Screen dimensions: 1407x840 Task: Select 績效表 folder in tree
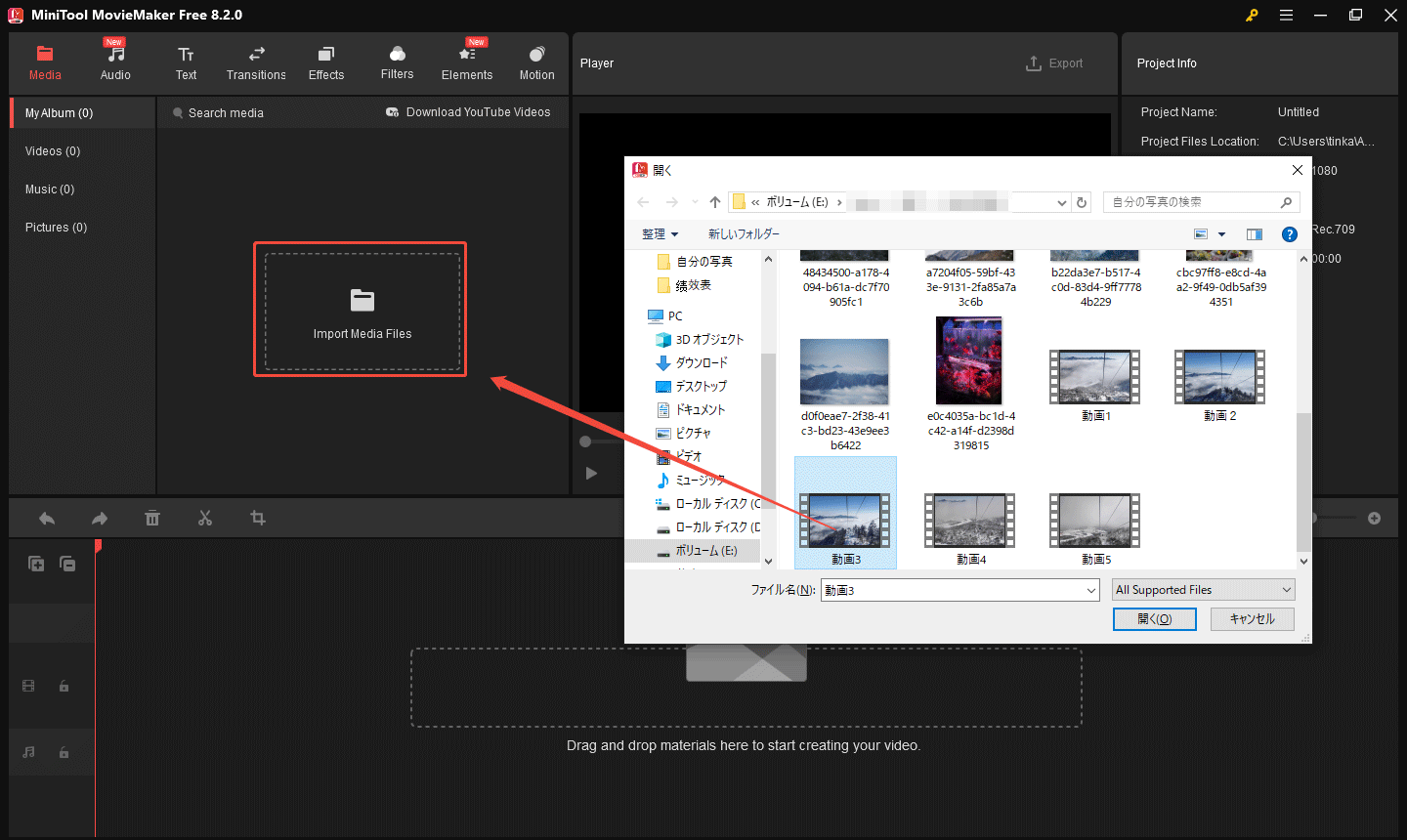click(x=685, y=285)
